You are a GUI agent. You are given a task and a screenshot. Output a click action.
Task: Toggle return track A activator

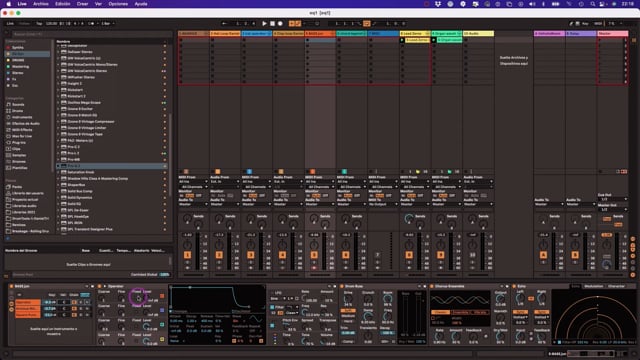pyautogui.click(x=543, y=255)
